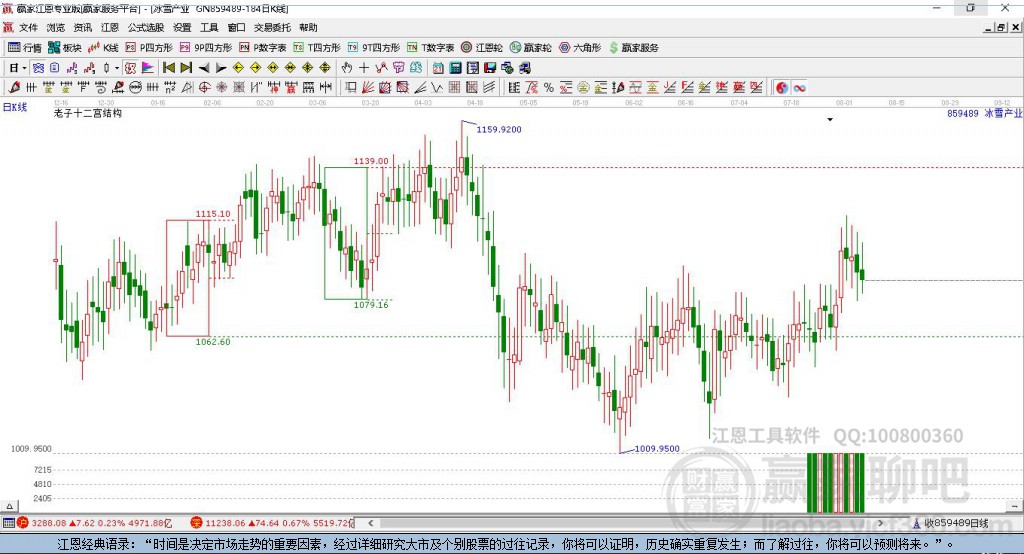Viewport: 1024px width, 554px height.
Task: Open the 9T四方形 tool
Action: pos(374,48)
